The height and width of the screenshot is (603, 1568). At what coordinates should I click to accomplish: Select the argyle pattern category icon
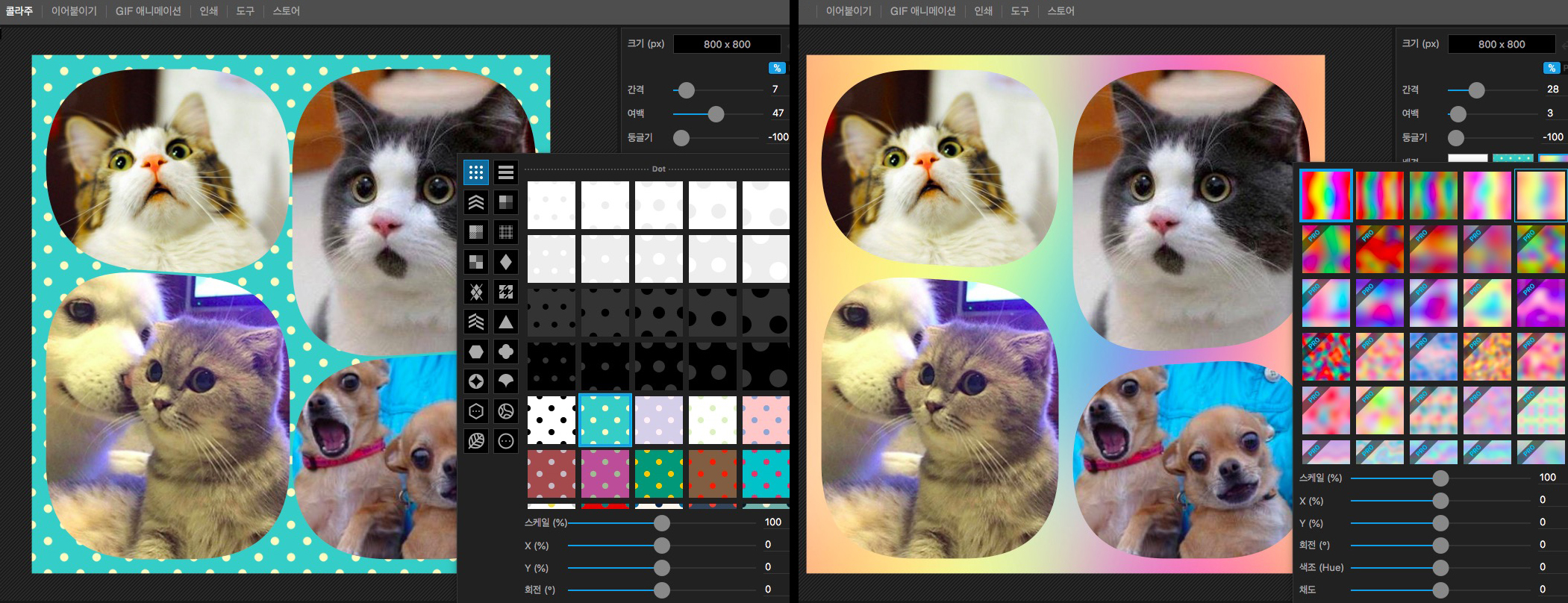coord(476,292)
